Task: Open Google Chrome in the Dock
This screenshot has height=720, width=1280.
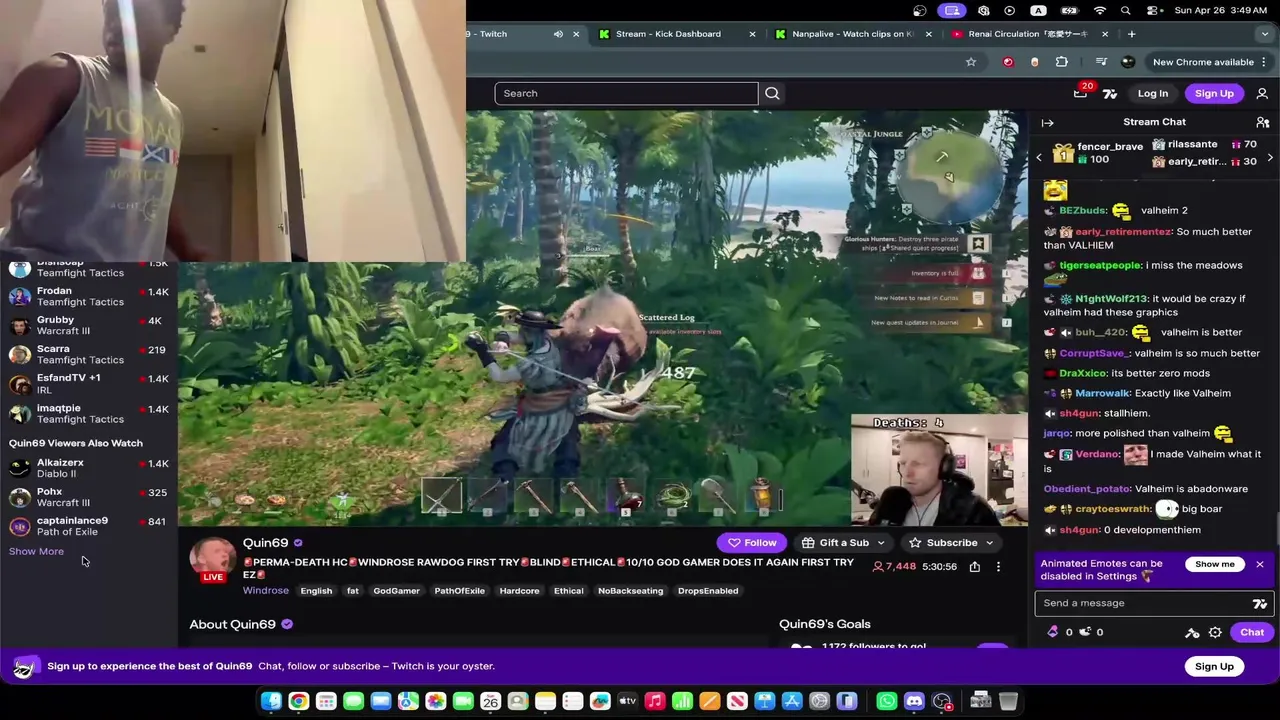Action: coord(298,701)
